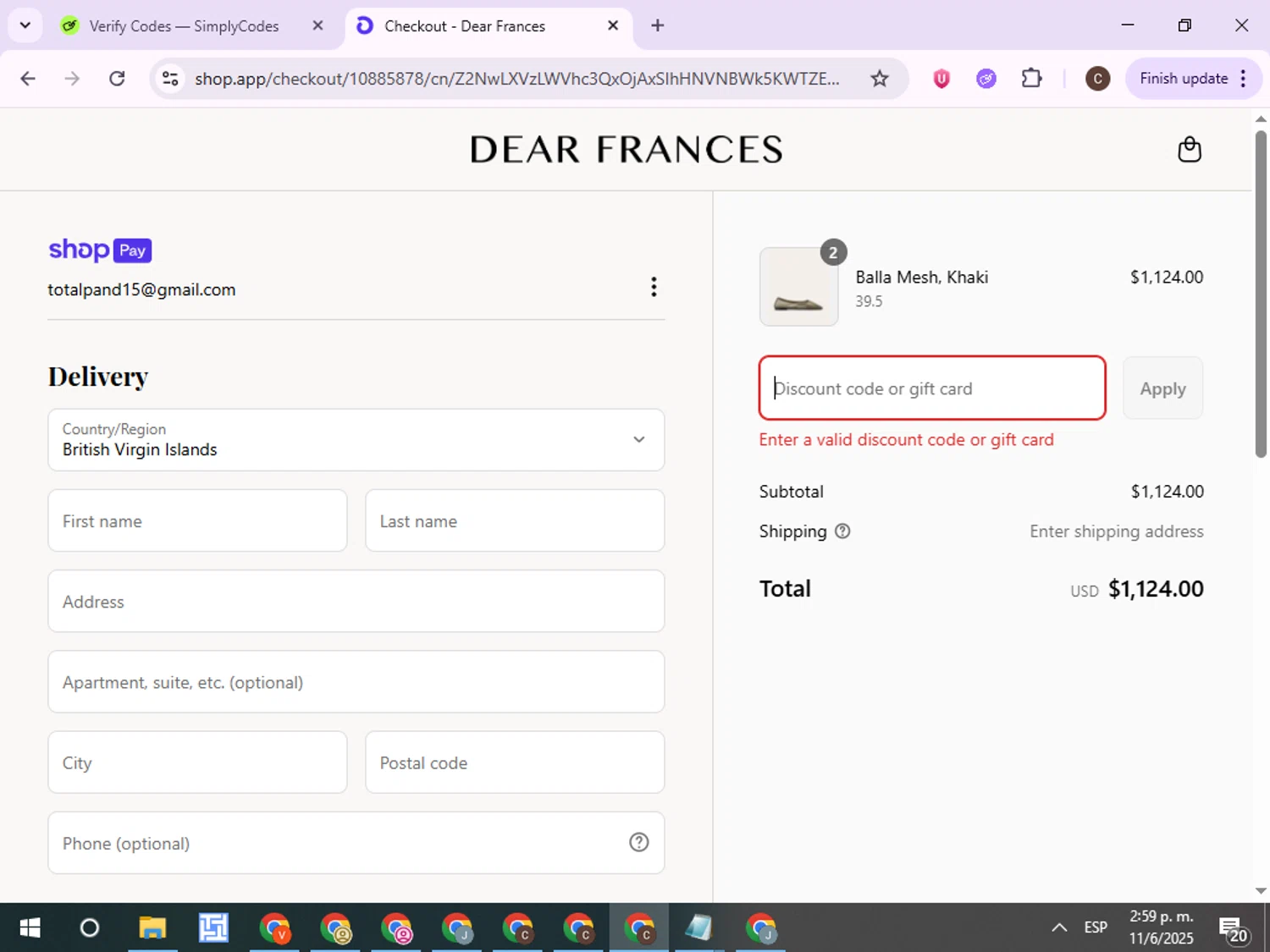The image size is (1270, 952).
Task: Click the page vertical scrollbar
Action: click(x=1261, y=293)
